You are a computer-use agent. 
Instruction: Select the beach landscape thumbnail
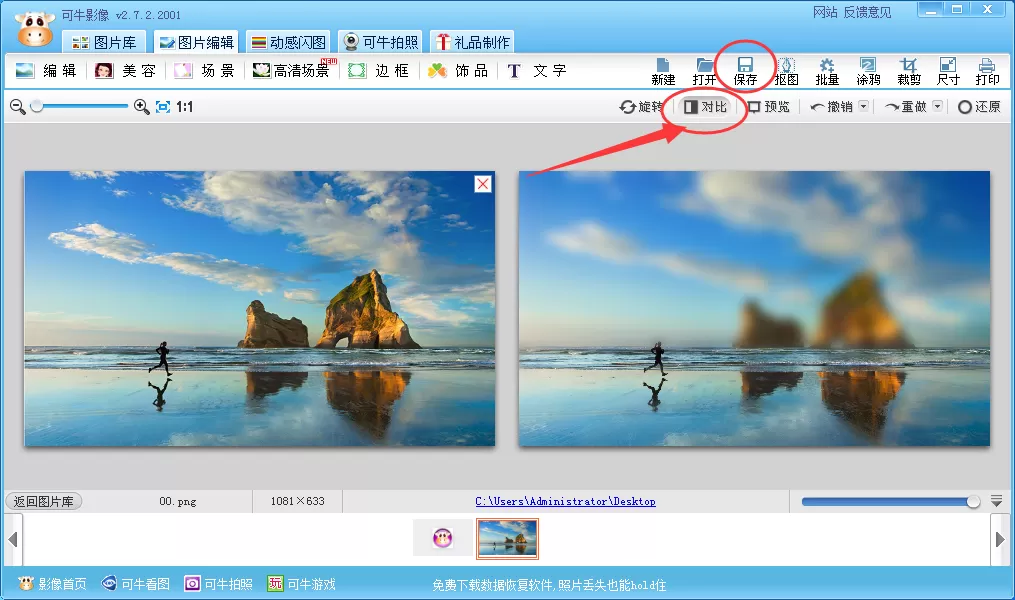point(508,539)
